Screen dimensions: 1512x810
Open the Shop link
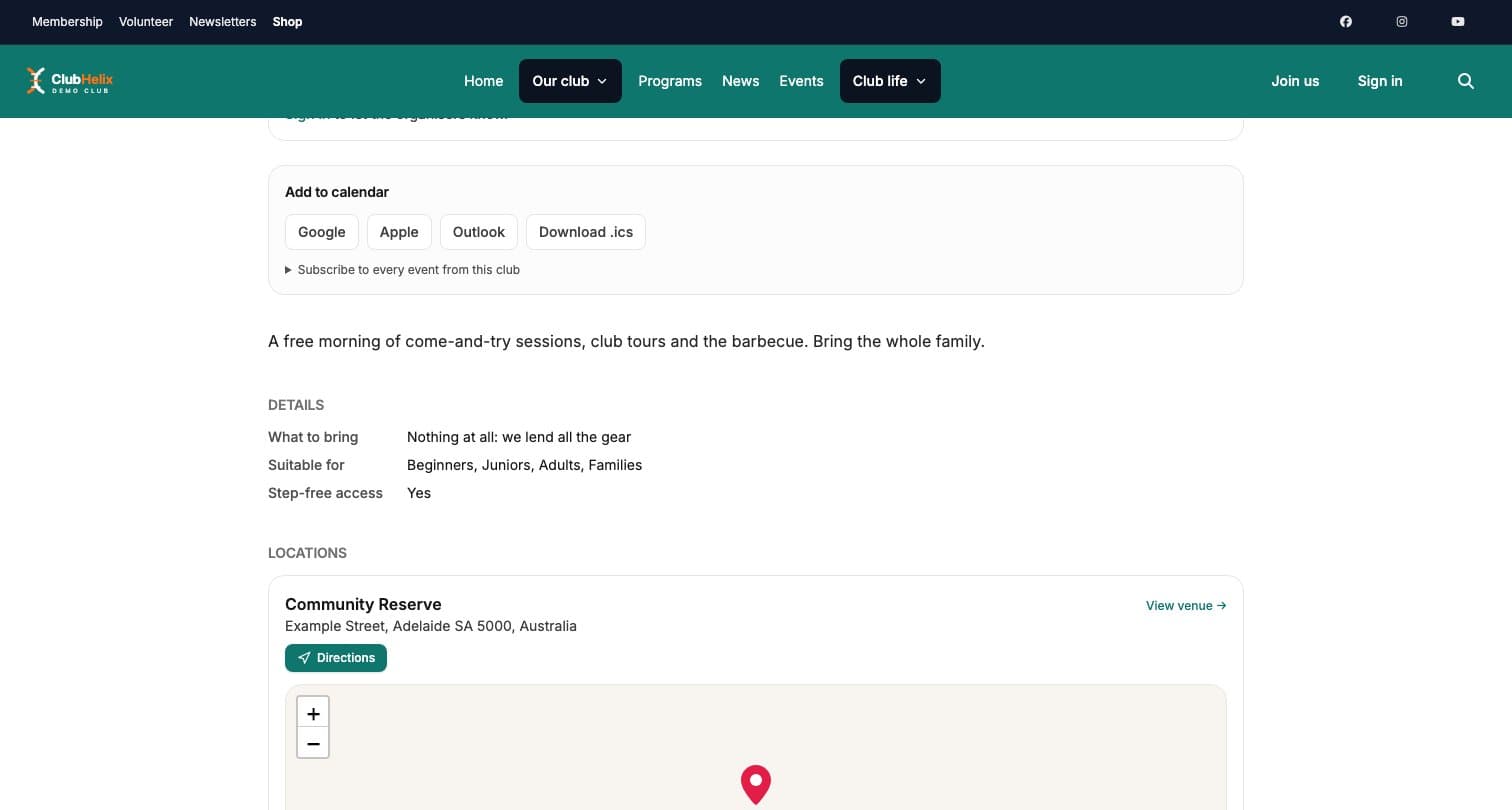pyautogui.click(x=287, y=21)
